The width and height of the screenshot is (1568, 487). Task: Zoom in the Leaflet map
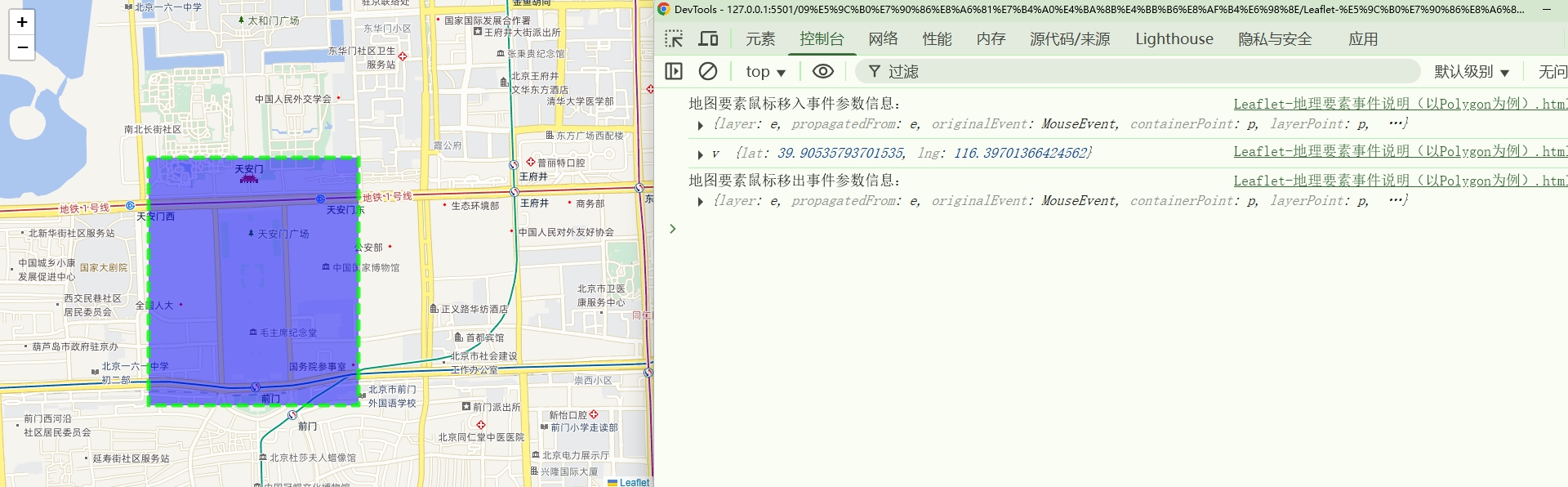(x=22, y=22)
